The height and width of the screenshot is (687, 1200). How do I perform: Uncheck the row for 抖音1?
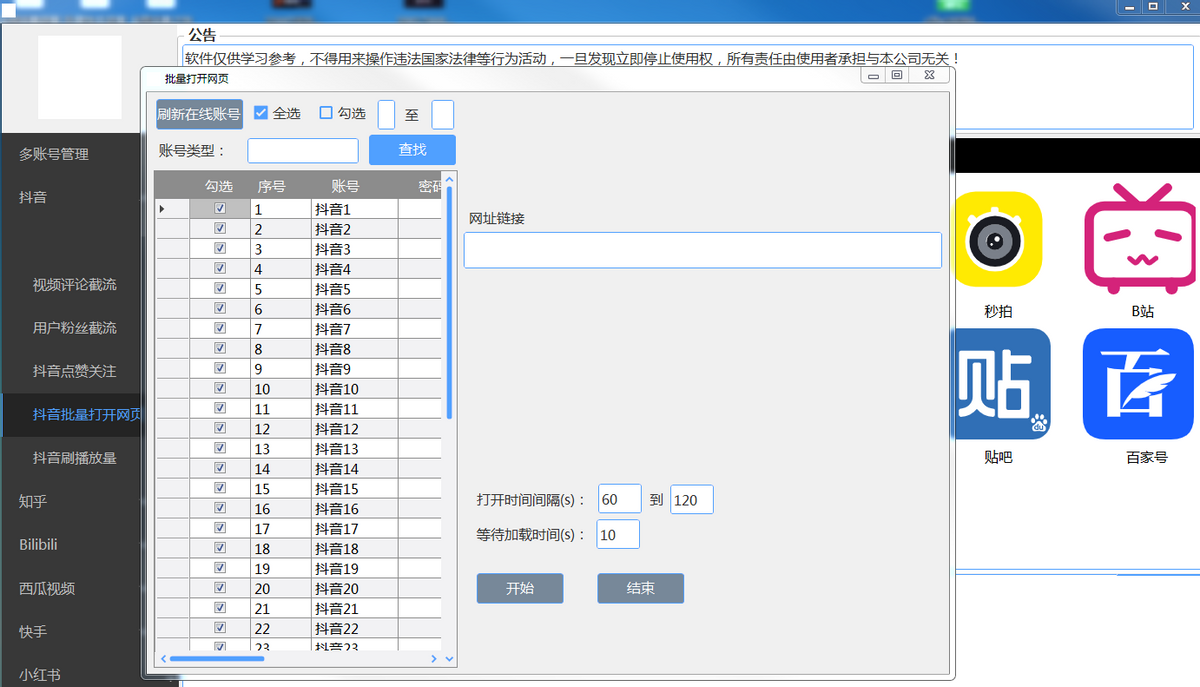click(x=220, y=209)
